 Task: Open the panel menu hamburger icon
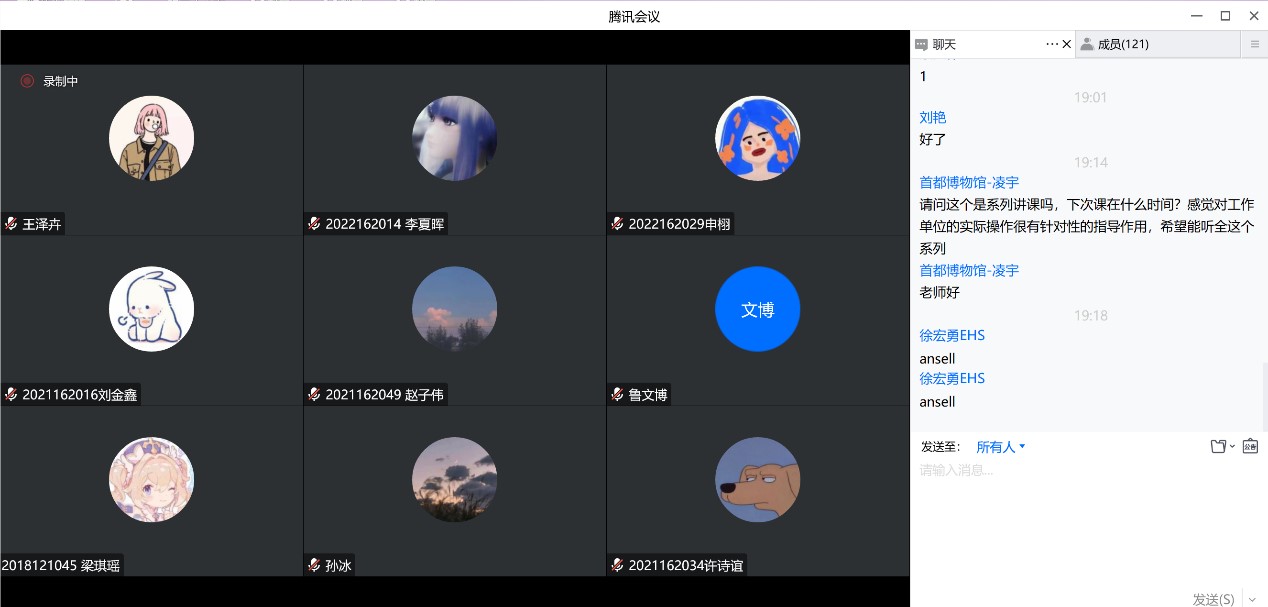(1255, 44)
